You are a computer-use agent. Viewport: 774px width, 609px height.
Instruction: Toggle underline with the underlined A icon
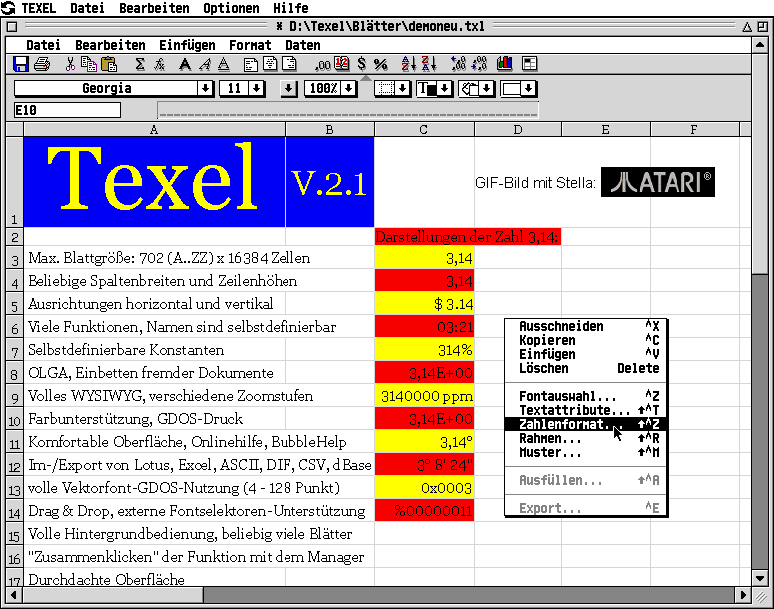(x=224, y=64)
